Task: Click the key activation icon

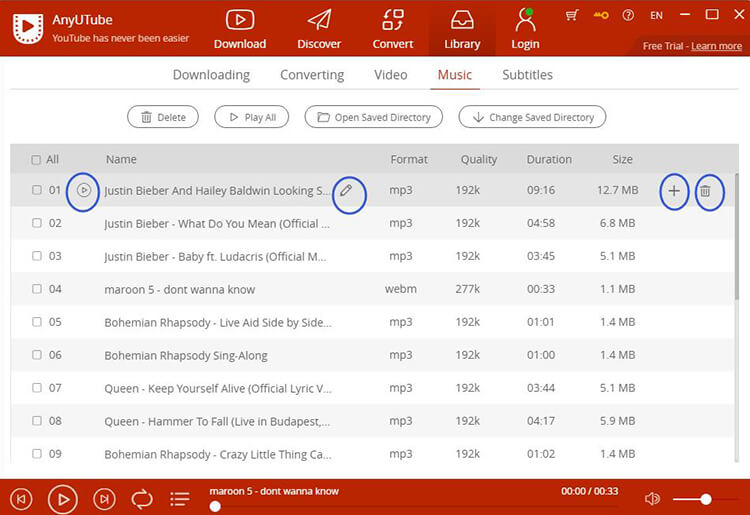Action: pos(601,15)
